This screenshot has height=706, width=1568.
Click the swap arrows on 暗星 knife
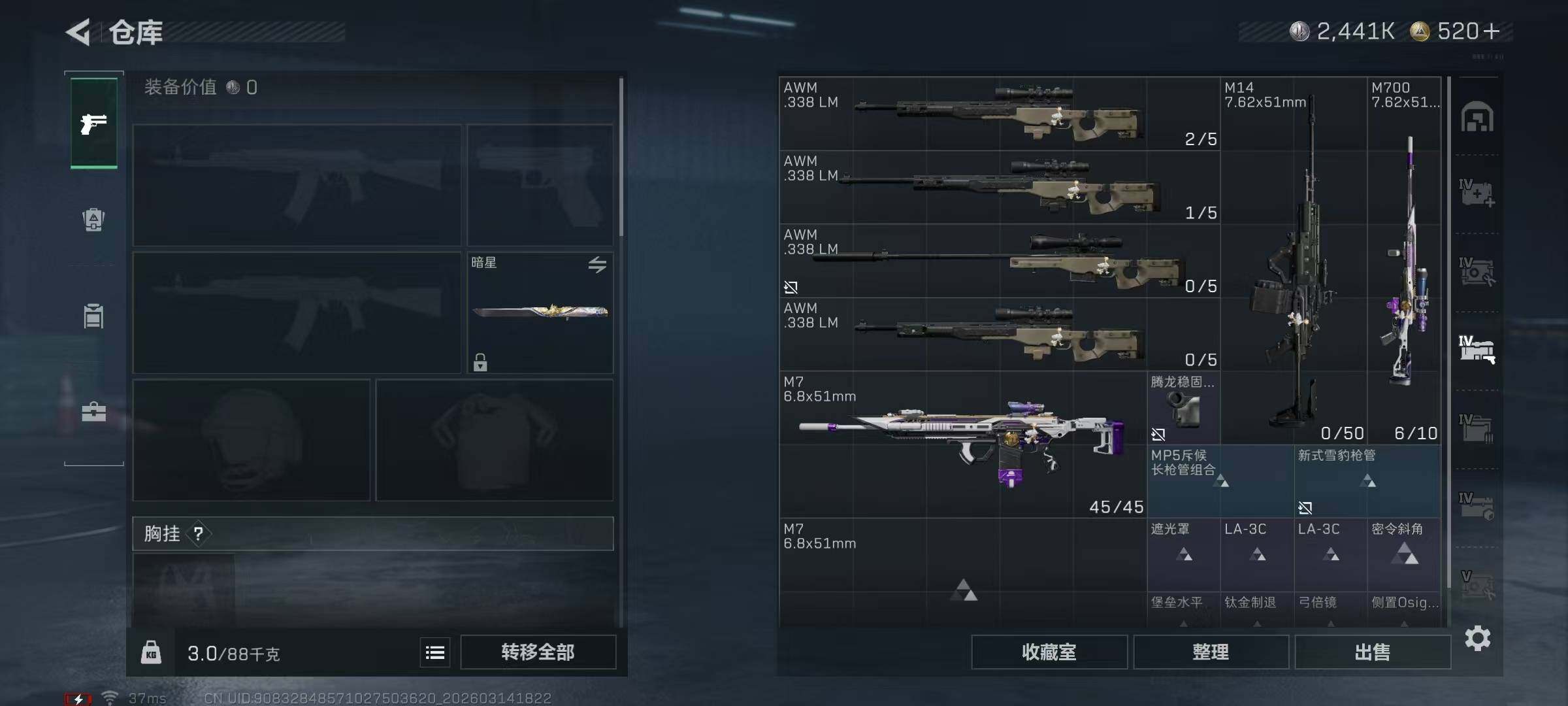tap(597, 265)
